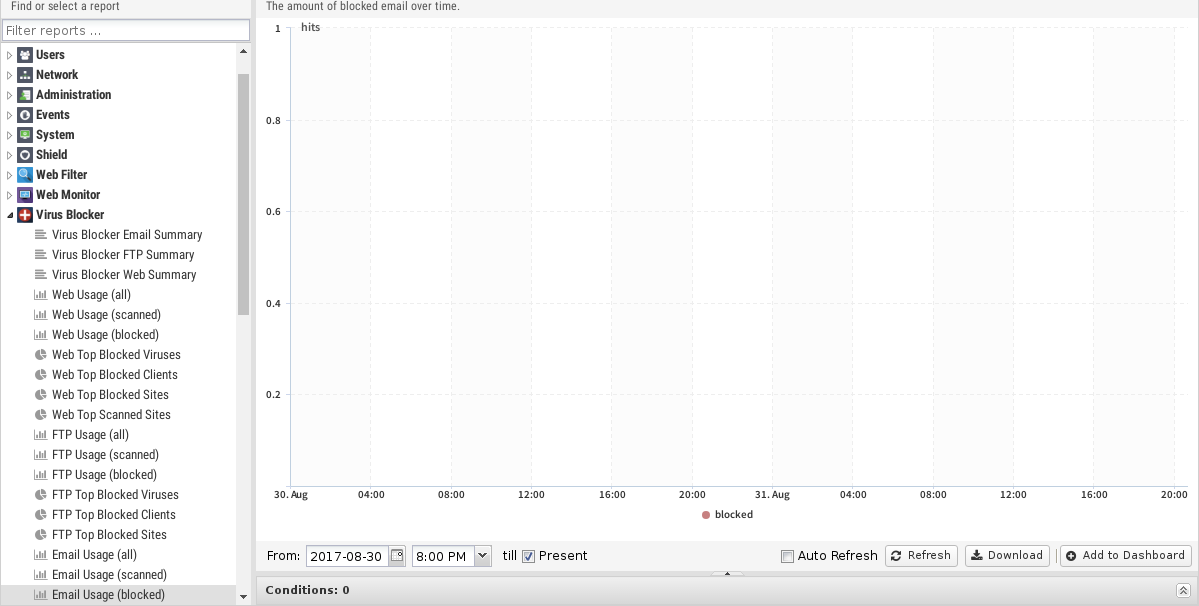Click the tree scroll up arrow

point(243,52)
